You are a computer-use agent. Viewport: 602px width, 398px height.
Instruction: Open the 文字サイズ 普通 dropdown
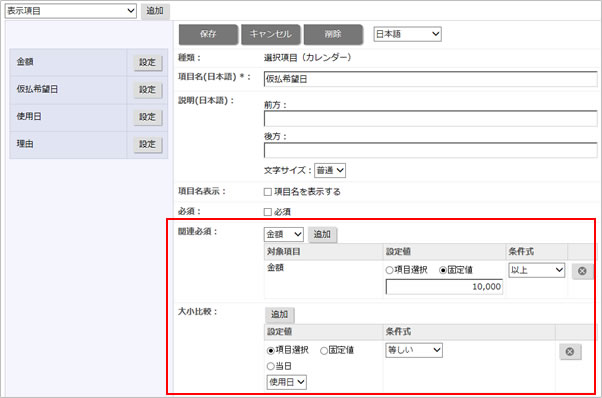coord(330,170)
